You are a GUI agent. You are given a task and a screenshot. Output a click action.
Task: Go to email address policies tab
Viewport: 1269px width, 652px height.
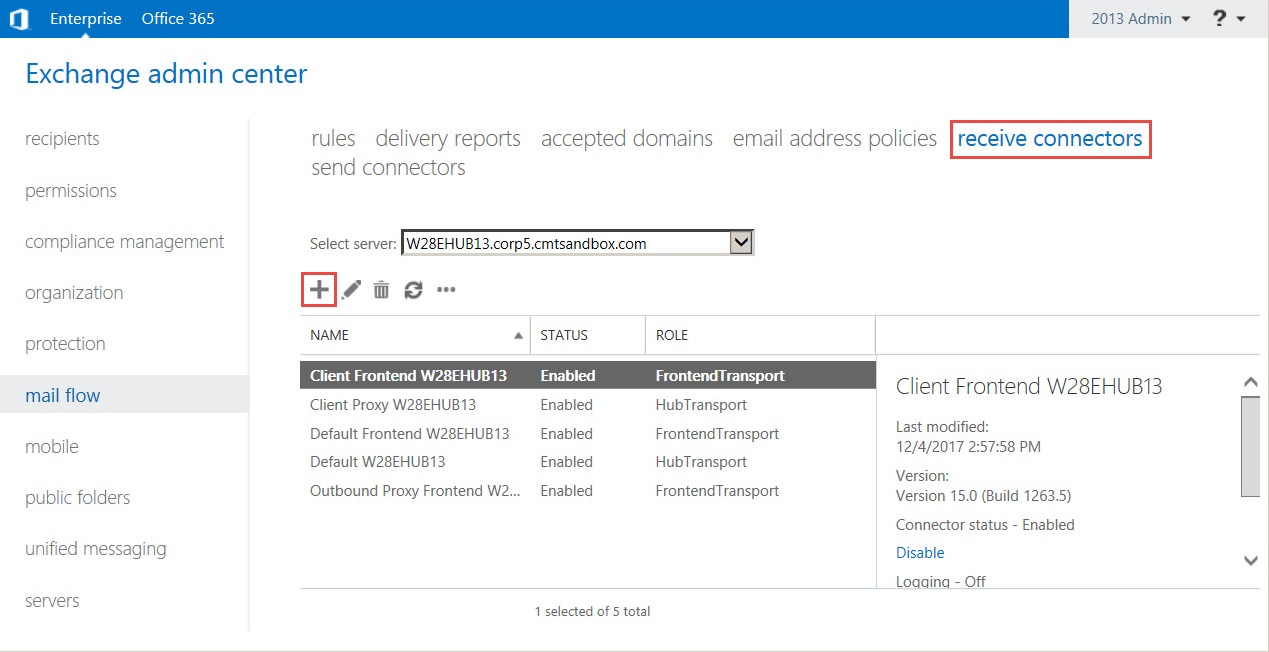(835, 139)
